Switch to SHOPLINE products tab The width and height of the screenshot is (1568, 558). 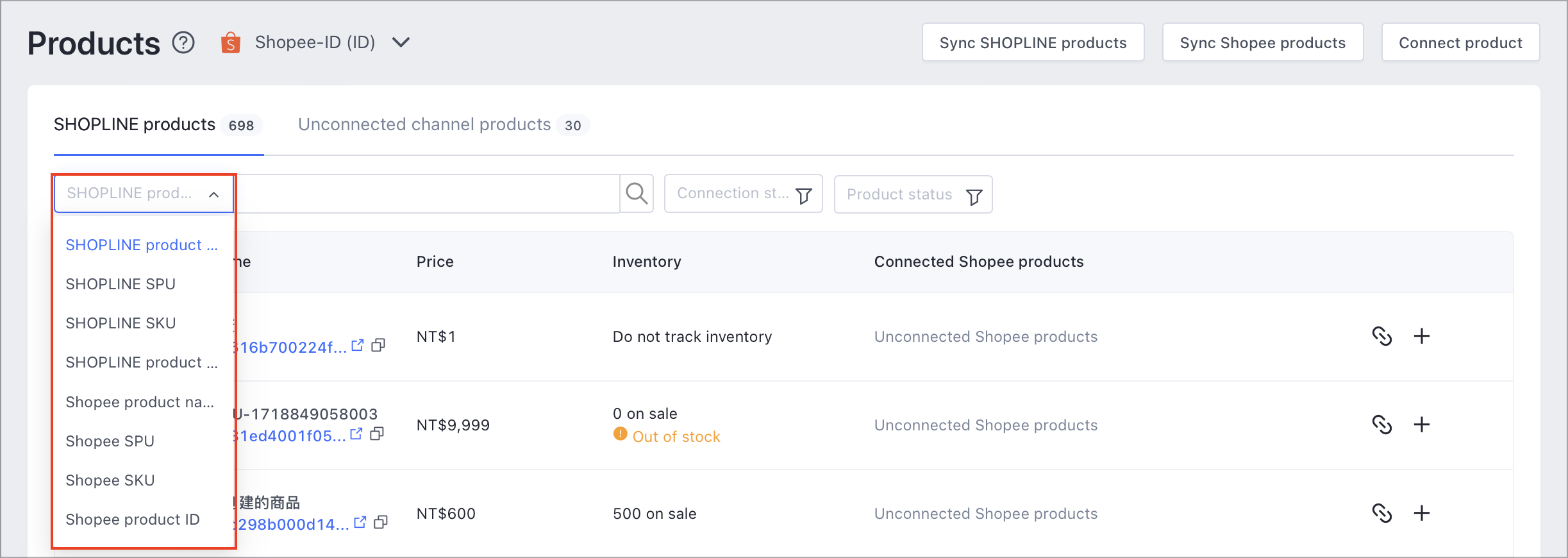[x=158, y=124]
